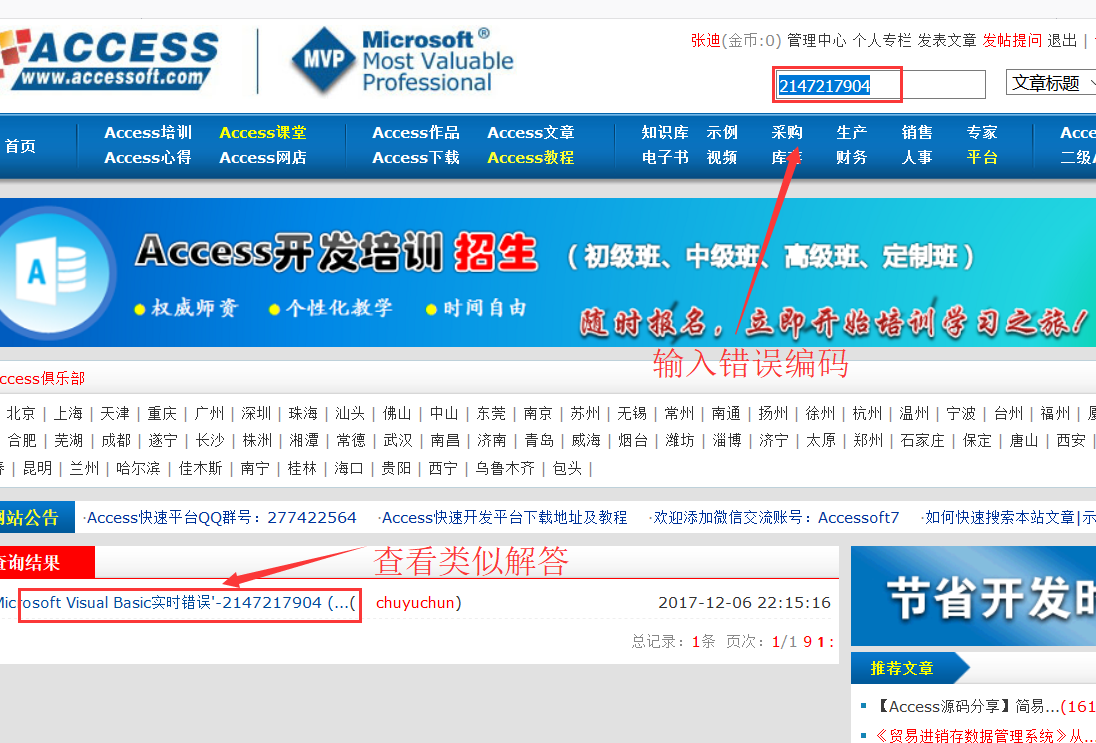Click the Access开发培训招生 banner
Image resolution: width=1096 pixels, height=743 pixels.
coord(548,273)
